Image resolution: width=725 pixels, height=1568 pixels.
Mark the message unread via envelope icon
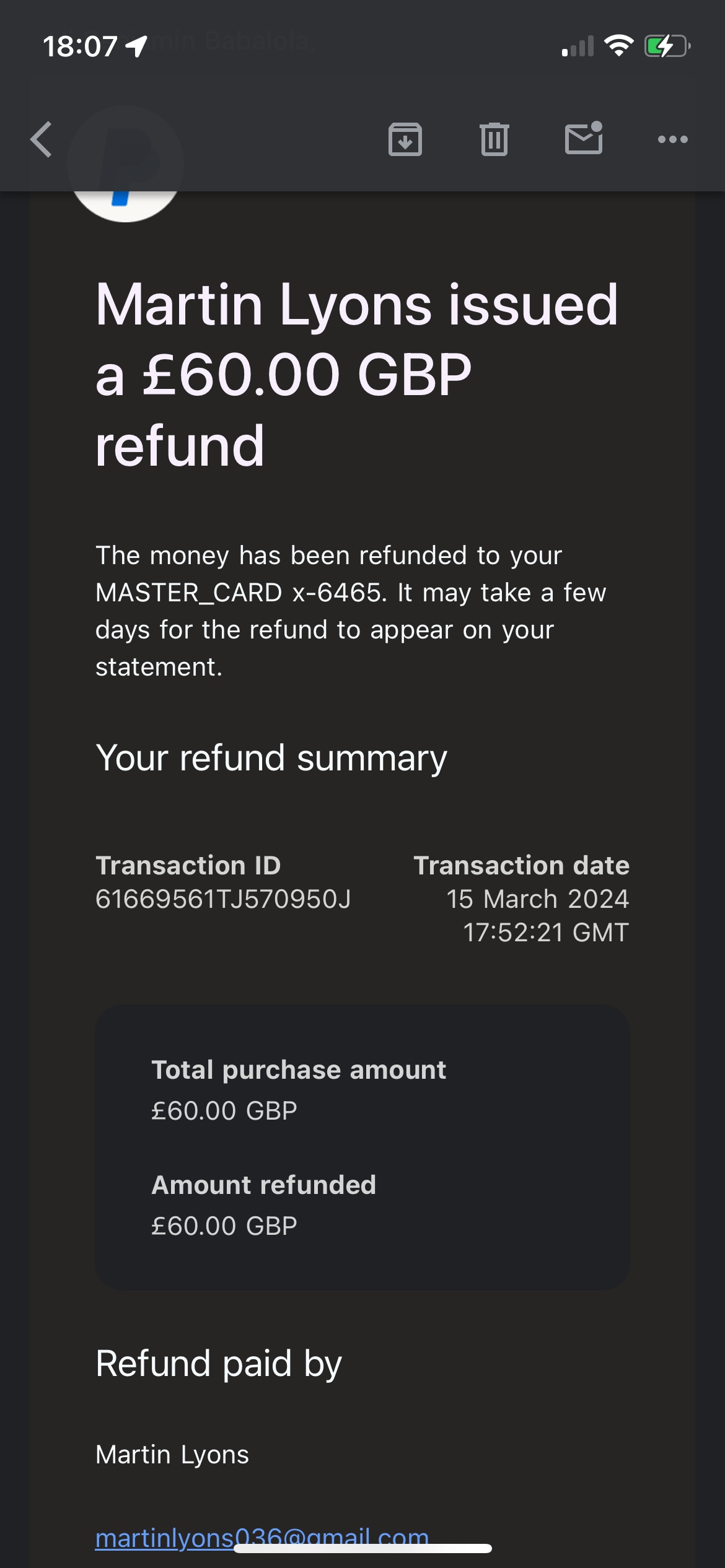click(584, 137)
